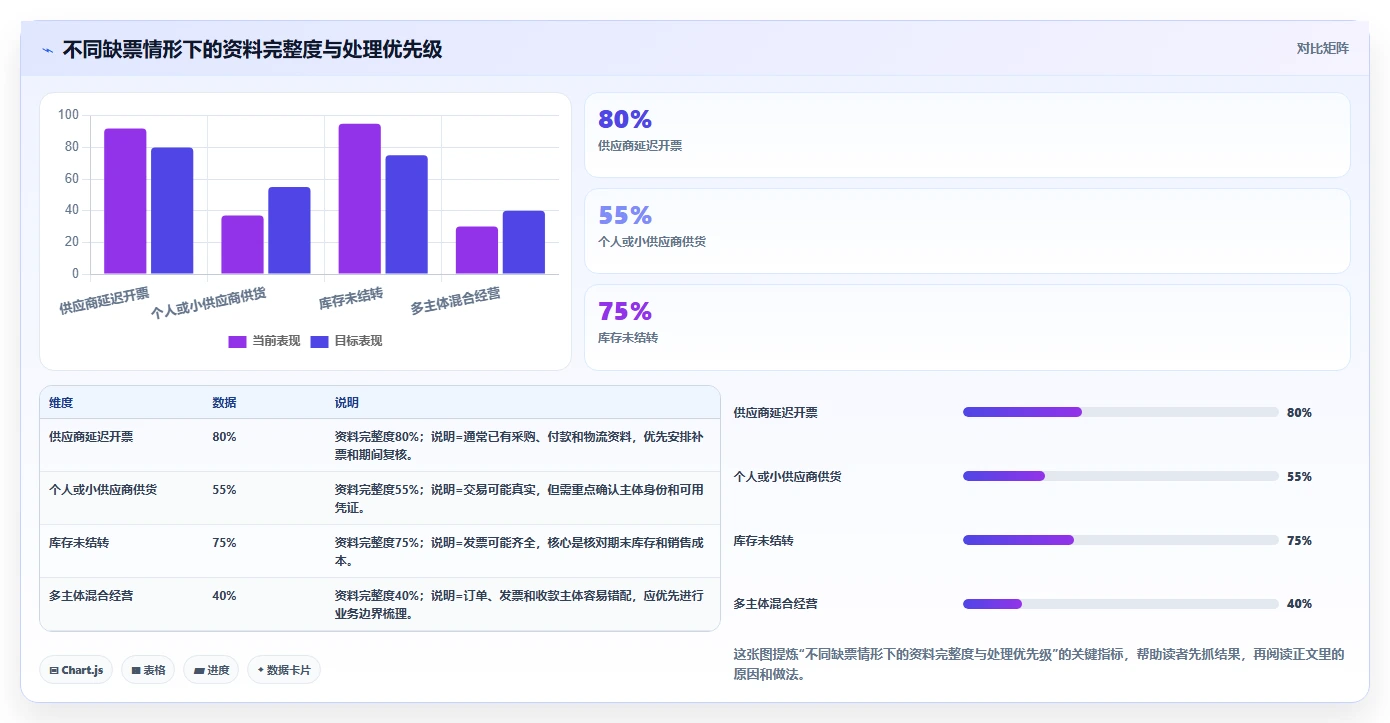Click the 目标表现 bar for 个人或小供应商供货
Image resolution: width=1390 pixels, height=723 pixels.
289,231
